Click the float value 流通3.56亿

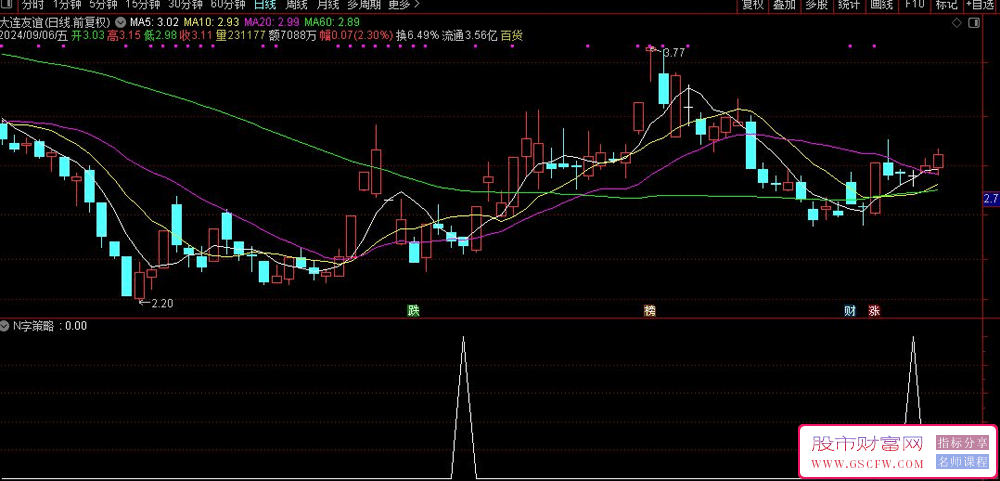click(x=469, y=36)
